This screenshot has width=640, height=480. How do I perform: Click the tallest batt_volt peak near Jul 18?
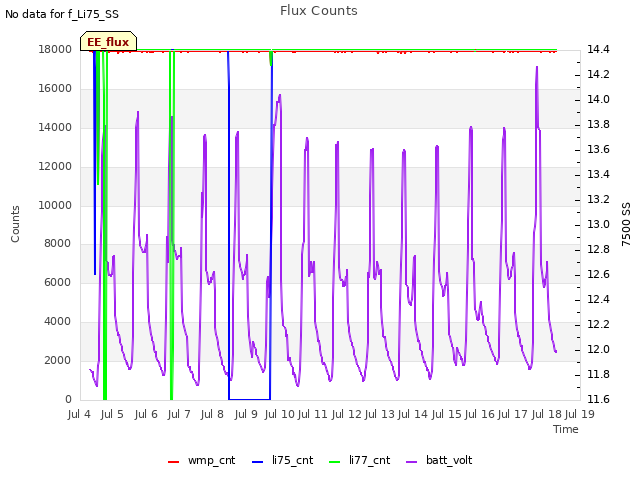click(537, 67)
